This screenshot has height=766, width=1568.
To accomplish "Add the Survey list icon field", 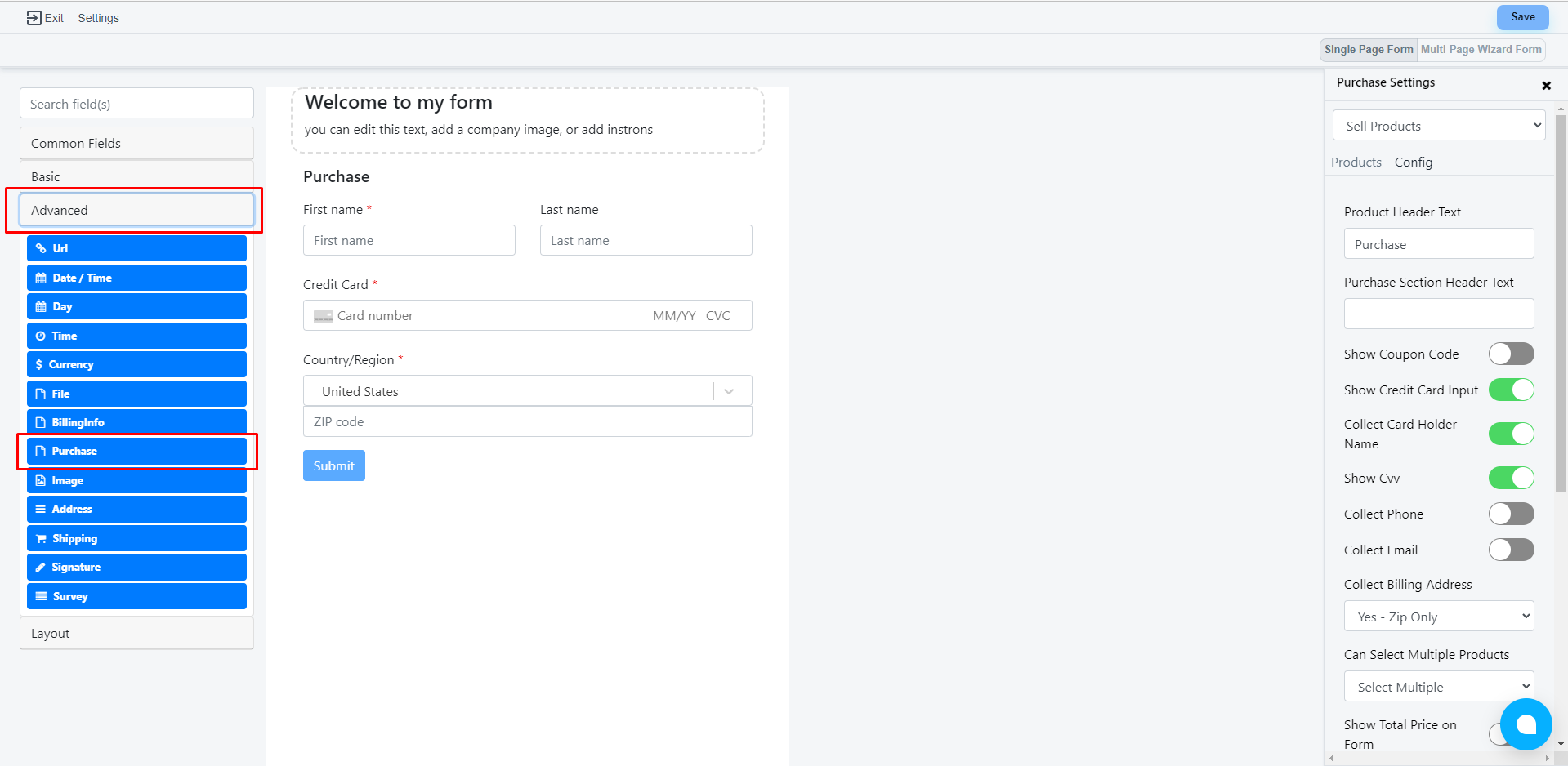I will 136,596.
